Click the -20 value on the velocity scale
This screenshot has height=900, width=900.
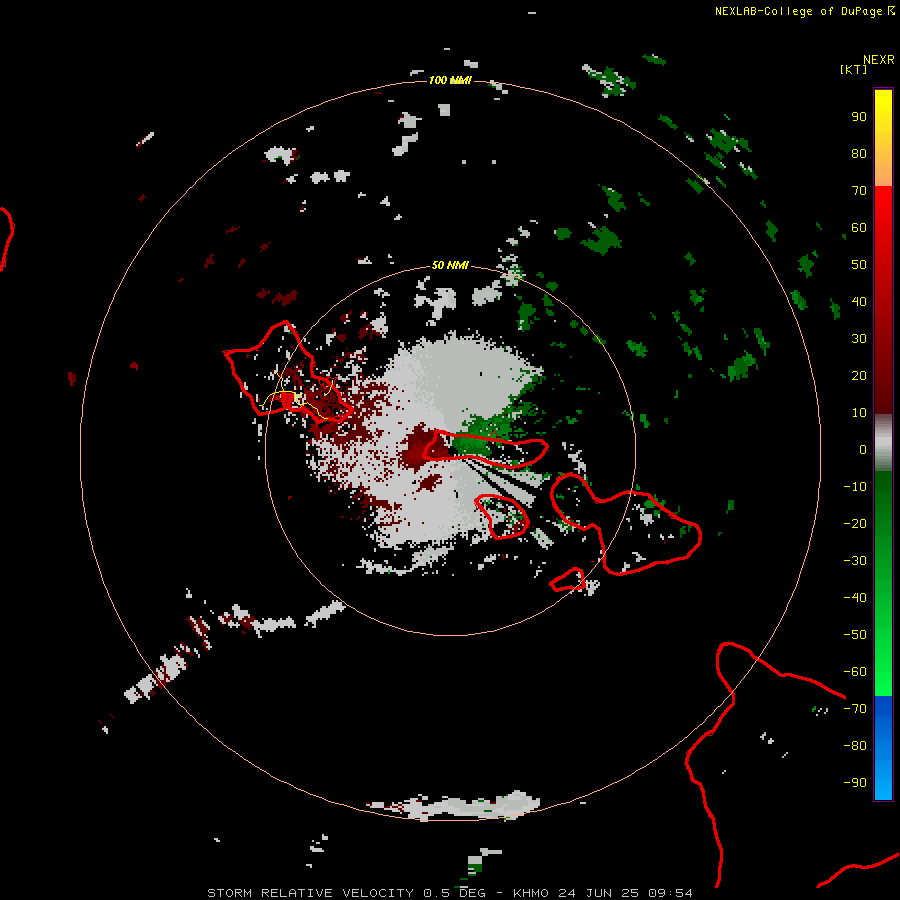click(855, 523)
